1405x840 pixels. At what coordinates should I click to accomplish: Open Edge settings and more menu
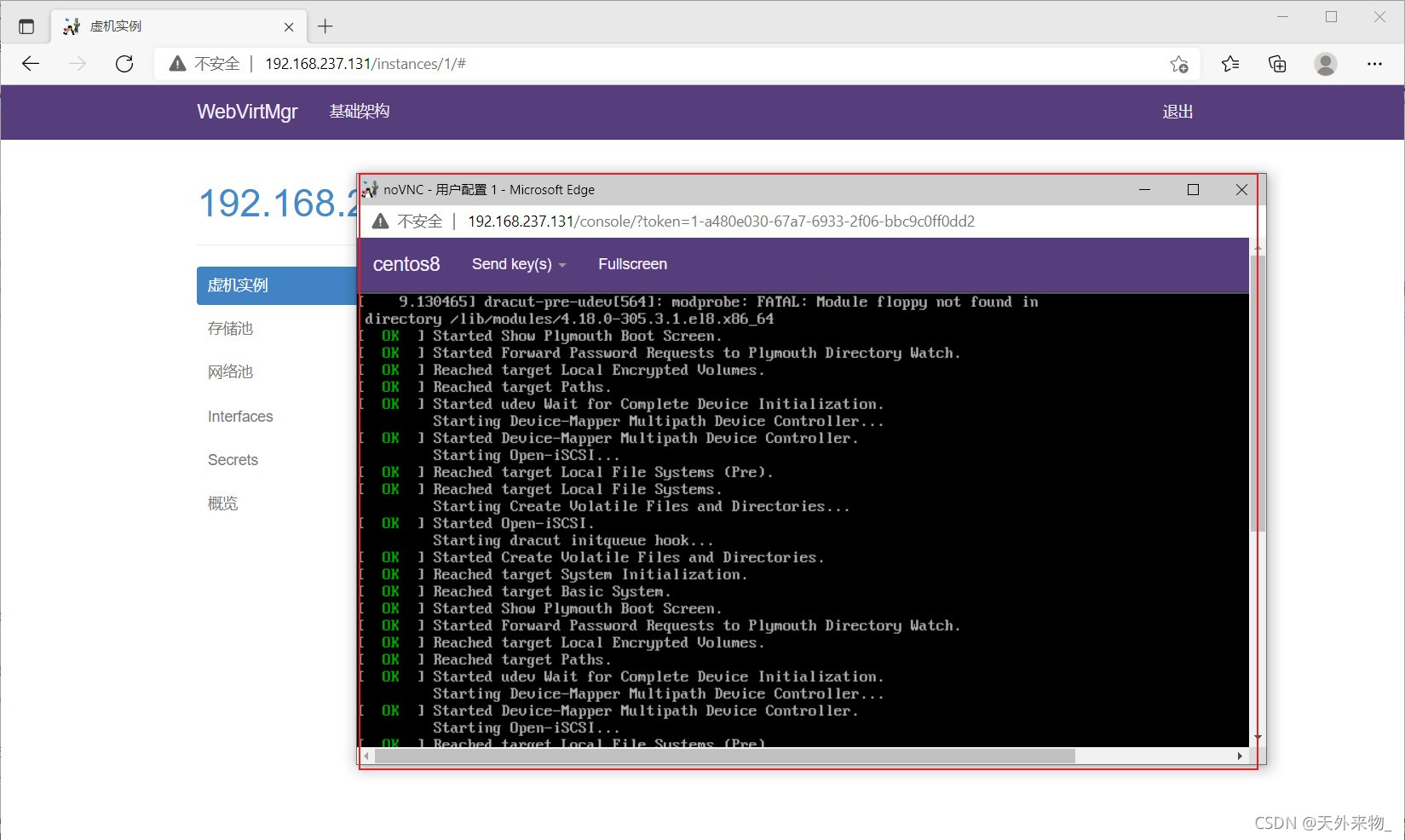tap(1374, 64)
